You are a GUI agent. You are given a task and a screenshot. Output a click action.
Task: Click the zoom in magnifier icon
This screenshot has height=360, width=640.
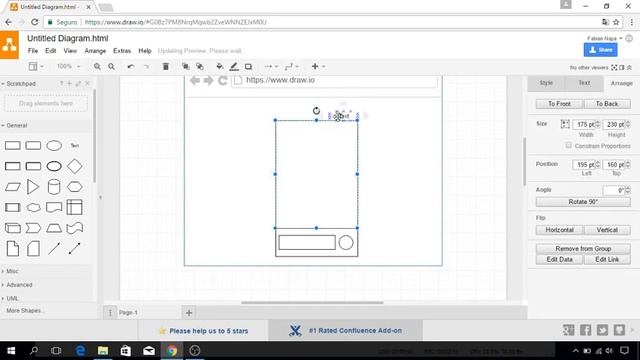(x=97, y=67)
